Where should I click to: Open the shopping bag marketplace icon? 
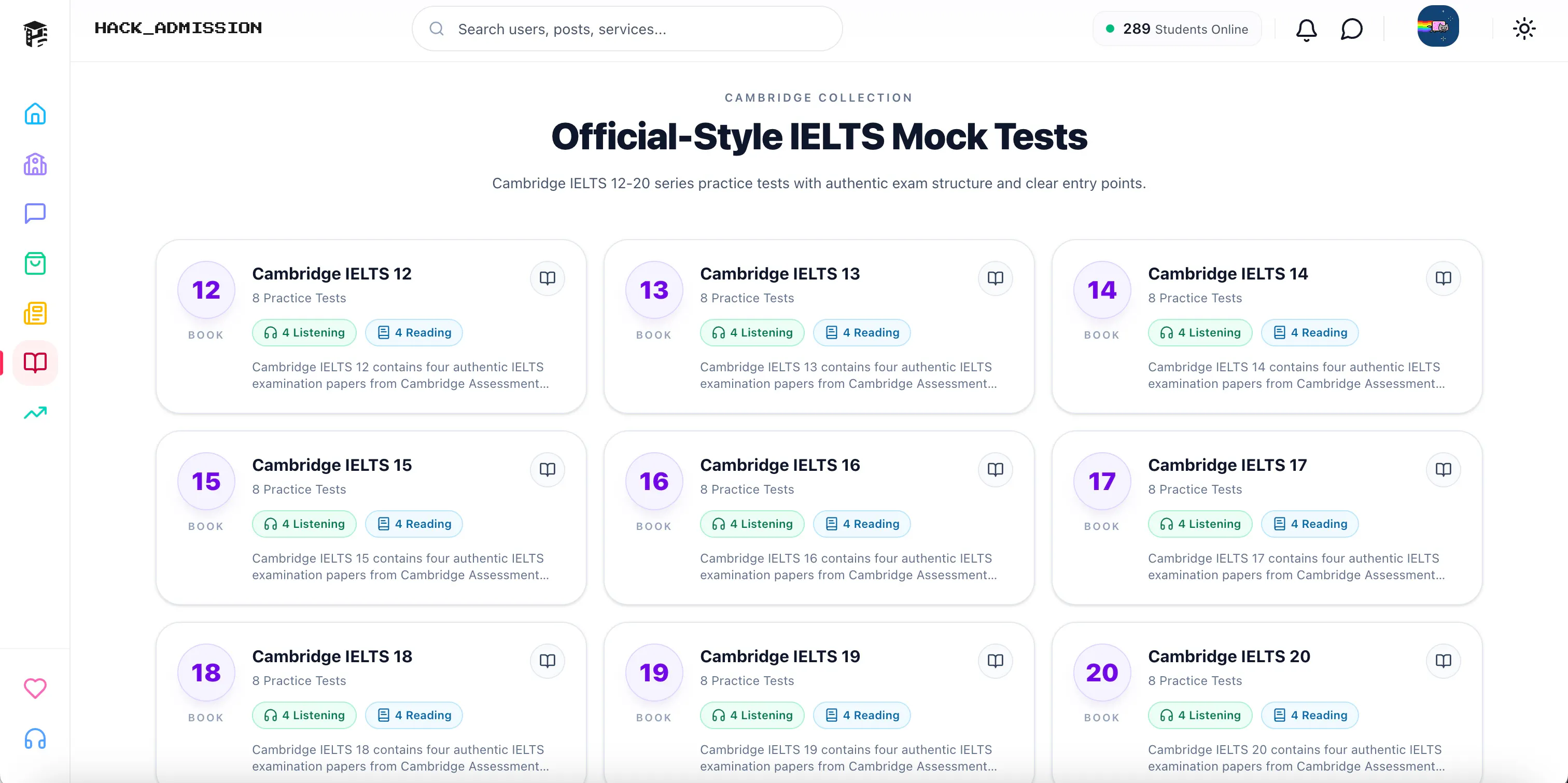click(35, 263)
